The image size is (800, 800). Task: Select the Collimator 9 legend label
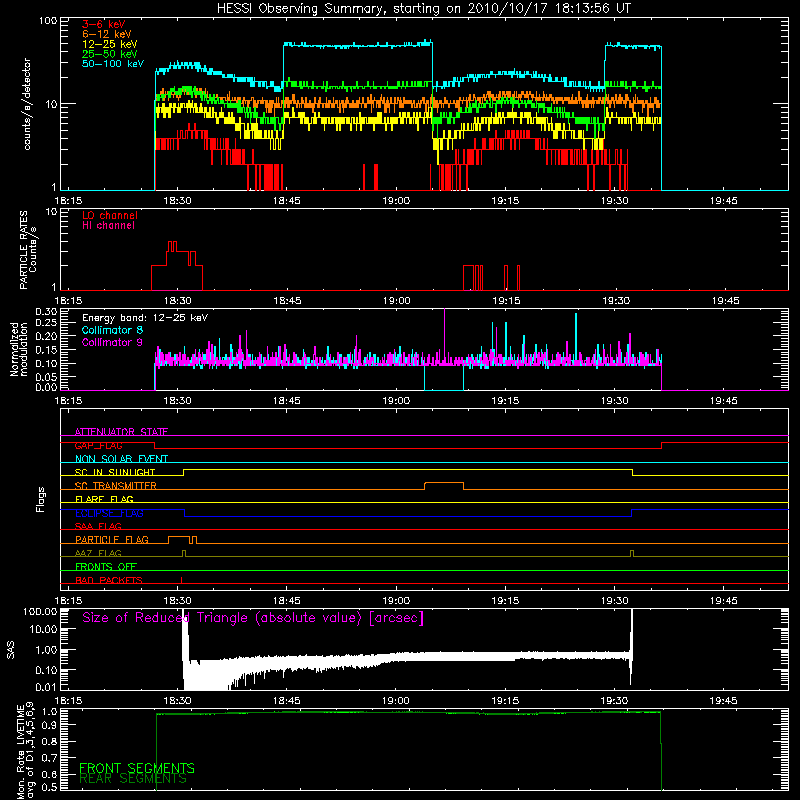point(112,342)
